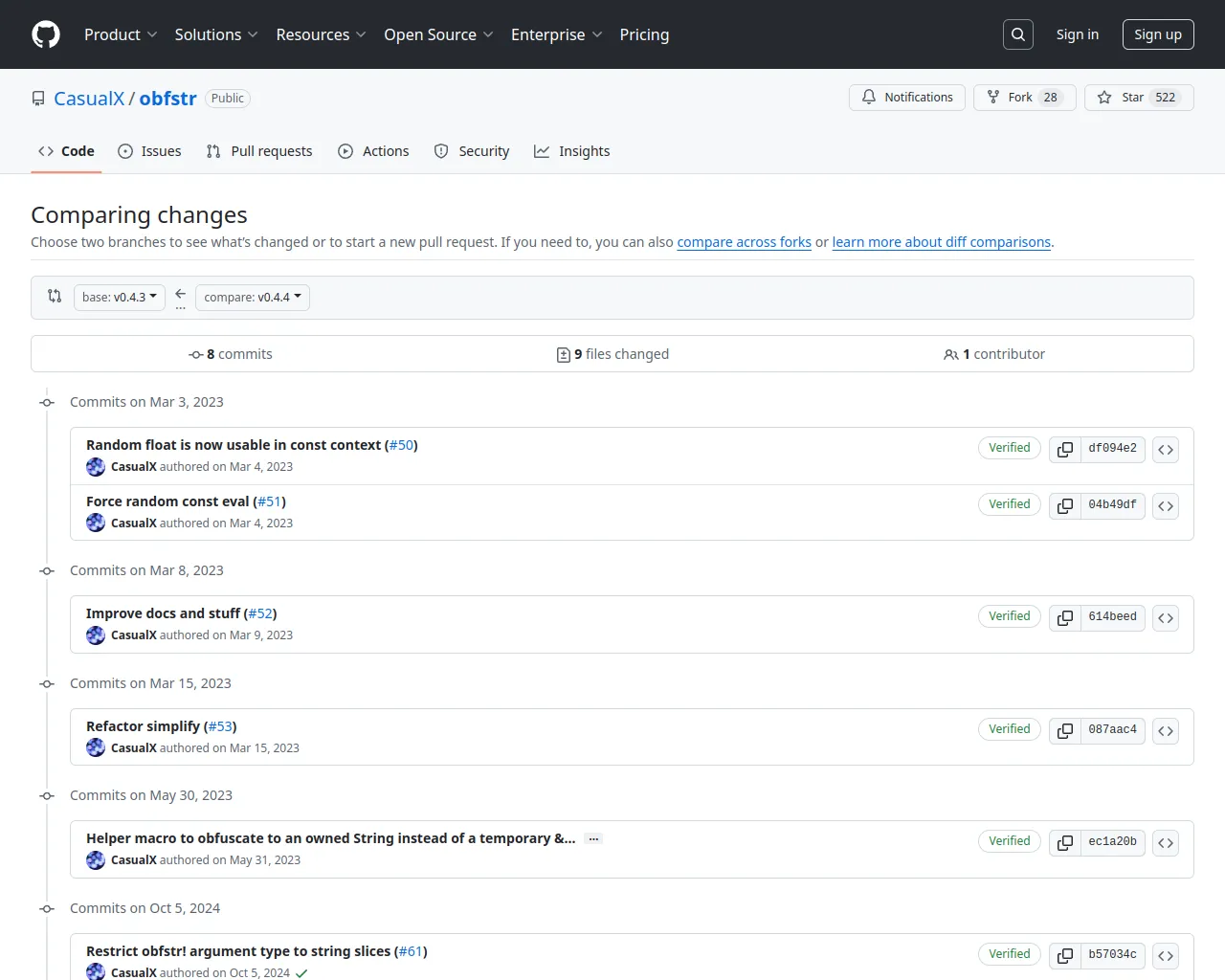Switch to the Insights tab
Screen dimensions: 1225x980
pos(572,151)
